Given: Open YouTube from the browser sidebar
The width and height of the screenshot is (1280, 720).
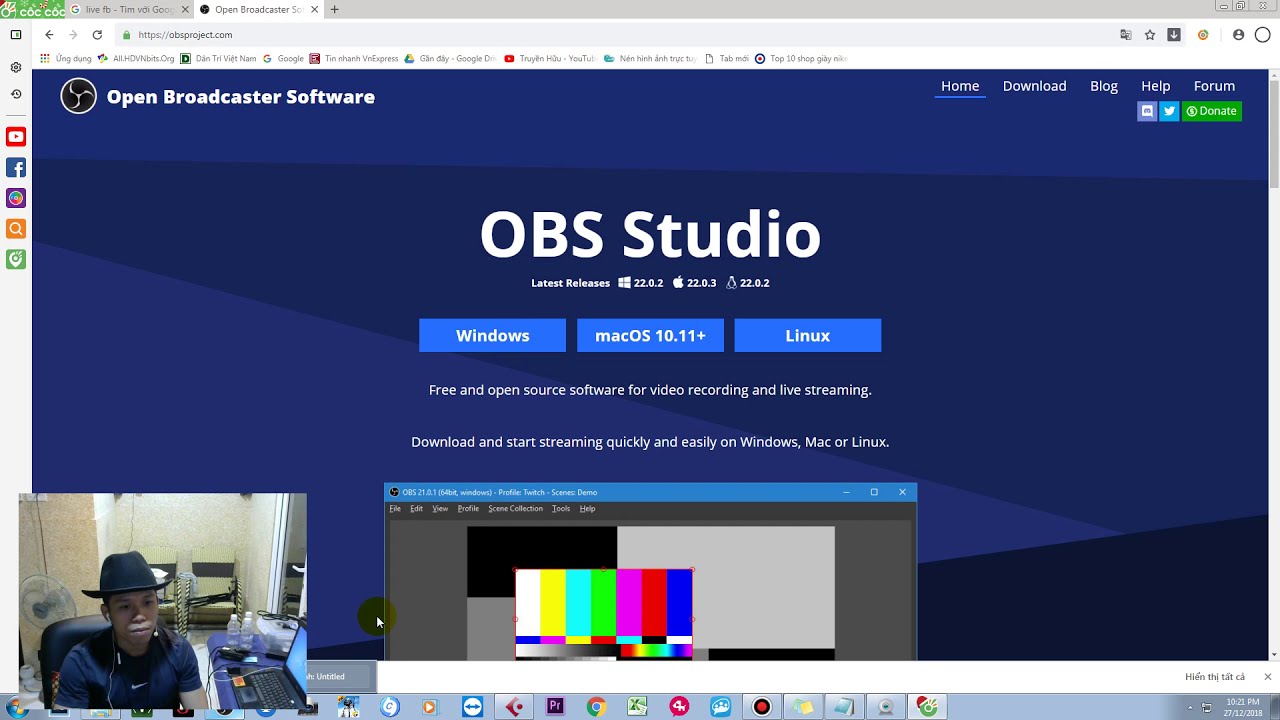Looking at the screenshot, I should point(16,137).
